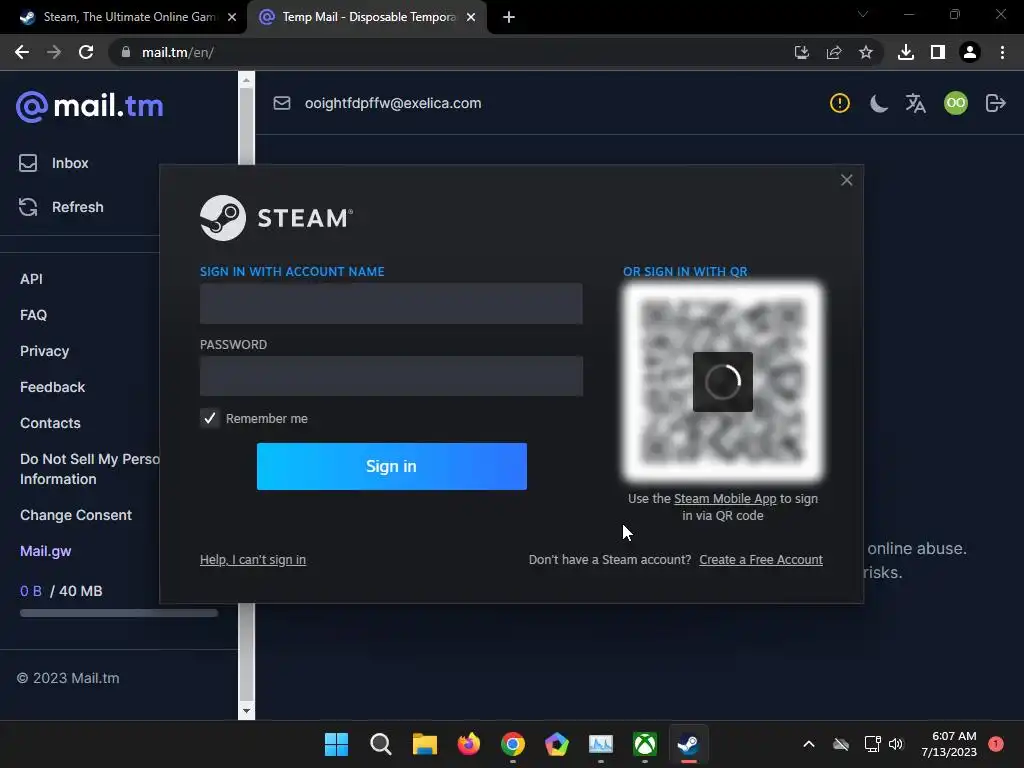Open the Feedback page
Image resolution: width=1024 pixels, height=768 pixels.
[x=52, y=387]
